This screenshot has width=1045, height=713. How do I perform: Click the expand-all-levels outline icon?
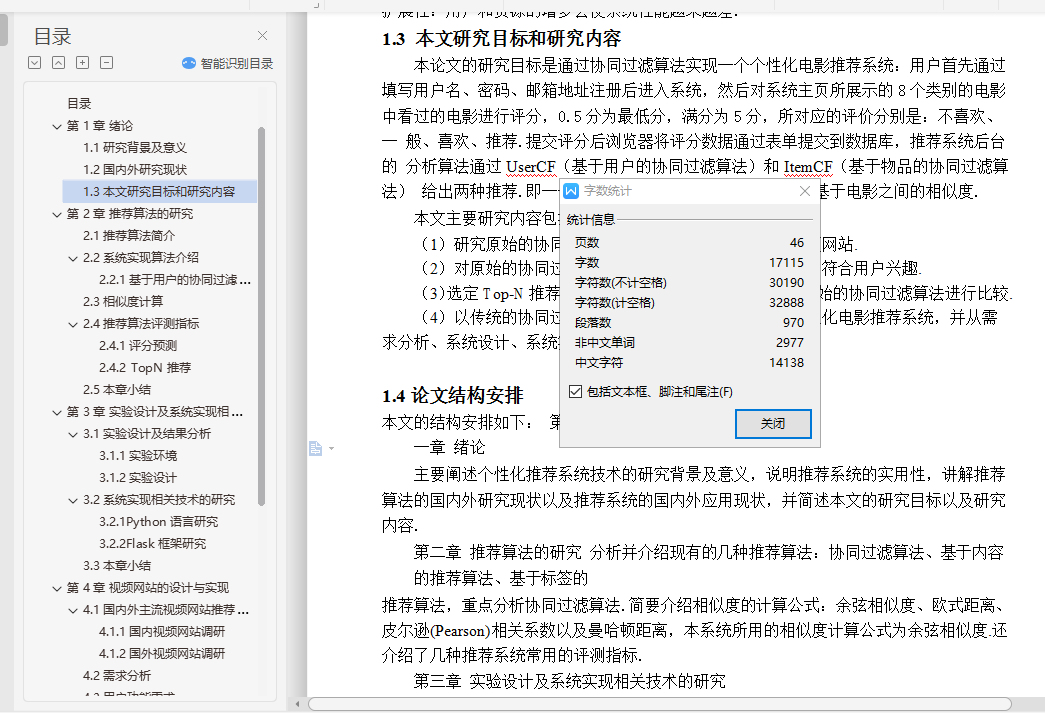(x=35, y=63)
